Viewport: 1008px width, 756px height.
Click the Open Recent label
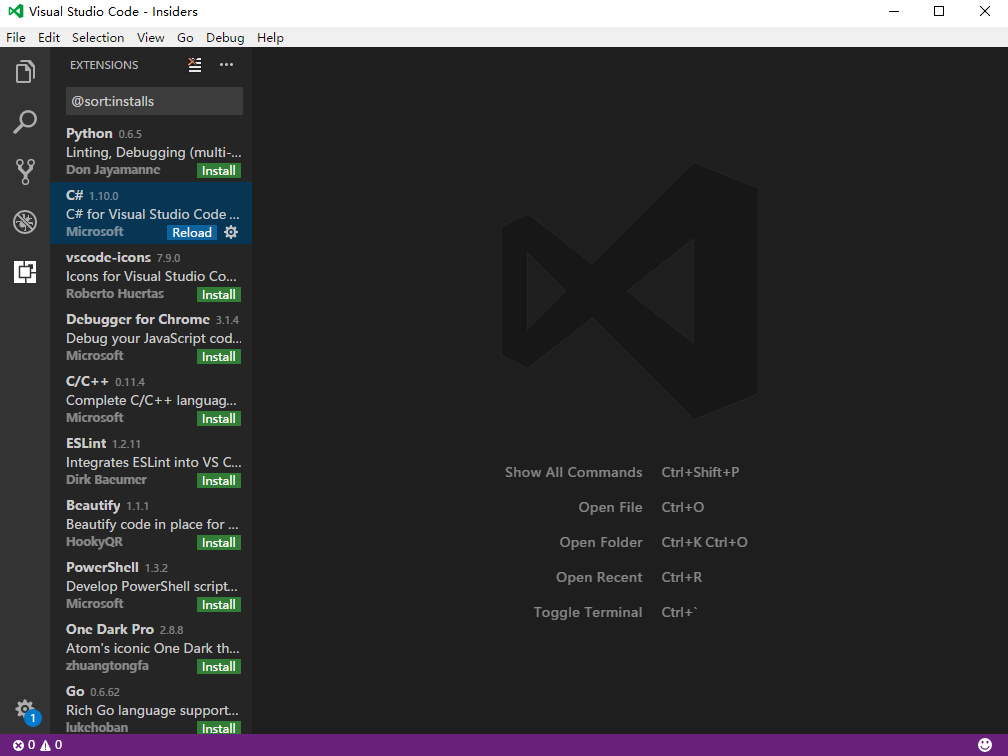[599, 577]
